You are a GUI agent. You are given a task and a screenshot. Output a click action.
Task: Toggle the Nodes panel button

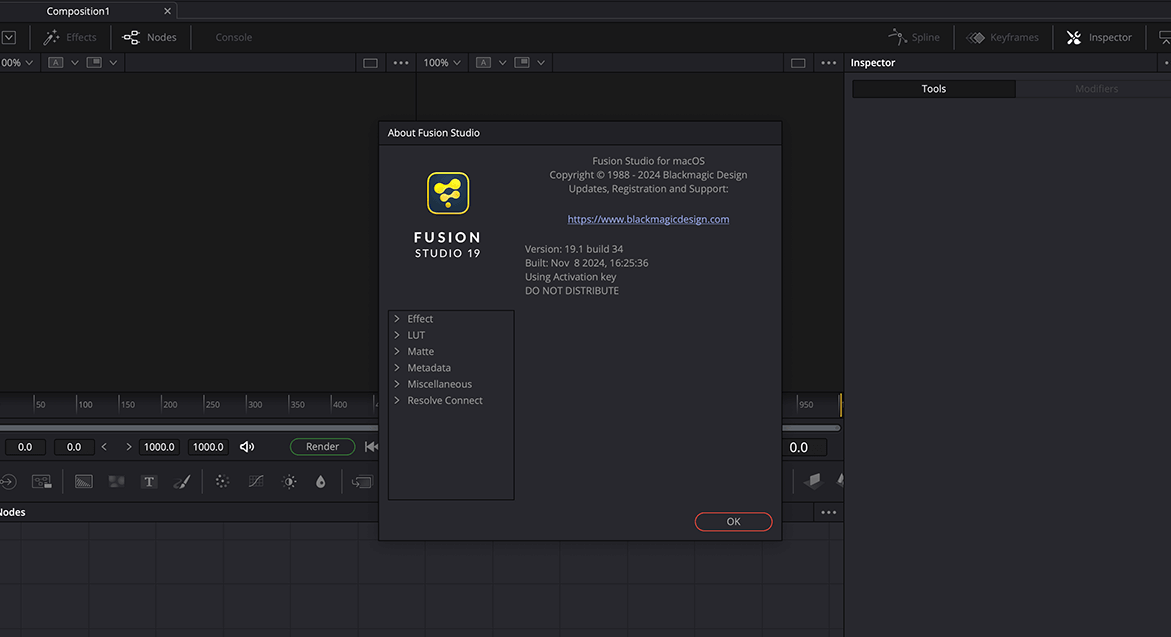pyautogui.click(x=149, y=37)
